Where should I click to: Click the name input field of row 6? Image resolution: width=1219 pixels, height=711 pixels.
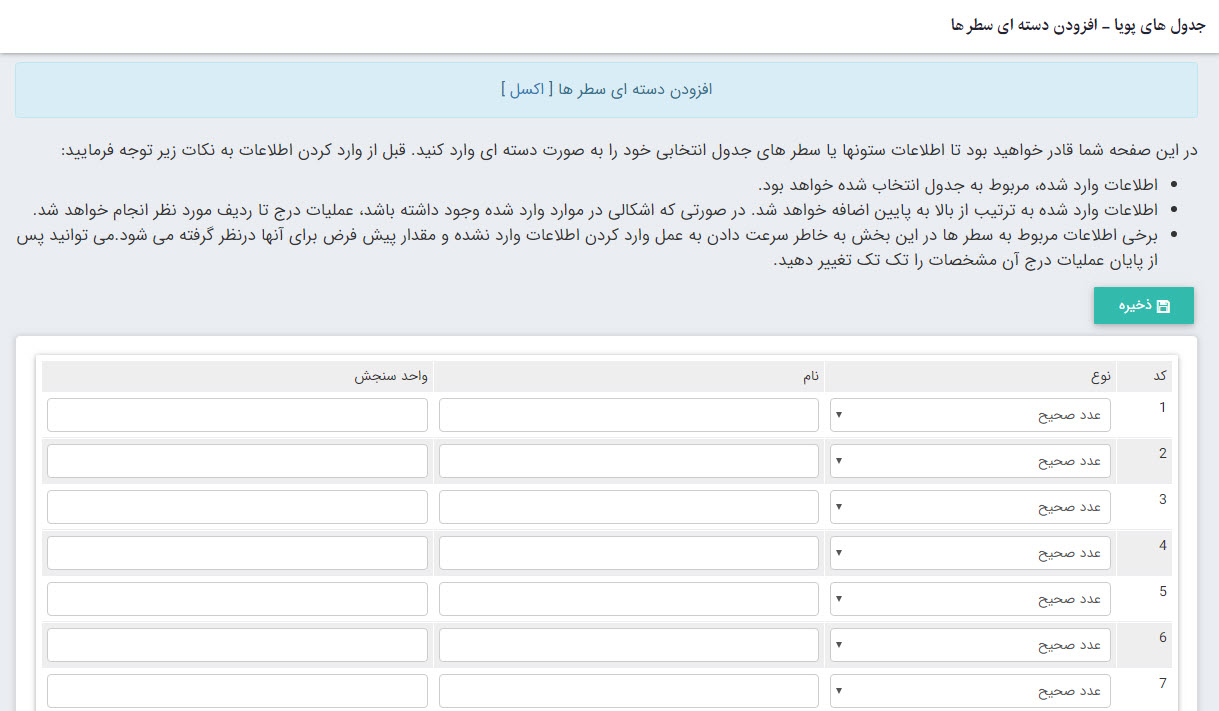[x=628, y=644]
